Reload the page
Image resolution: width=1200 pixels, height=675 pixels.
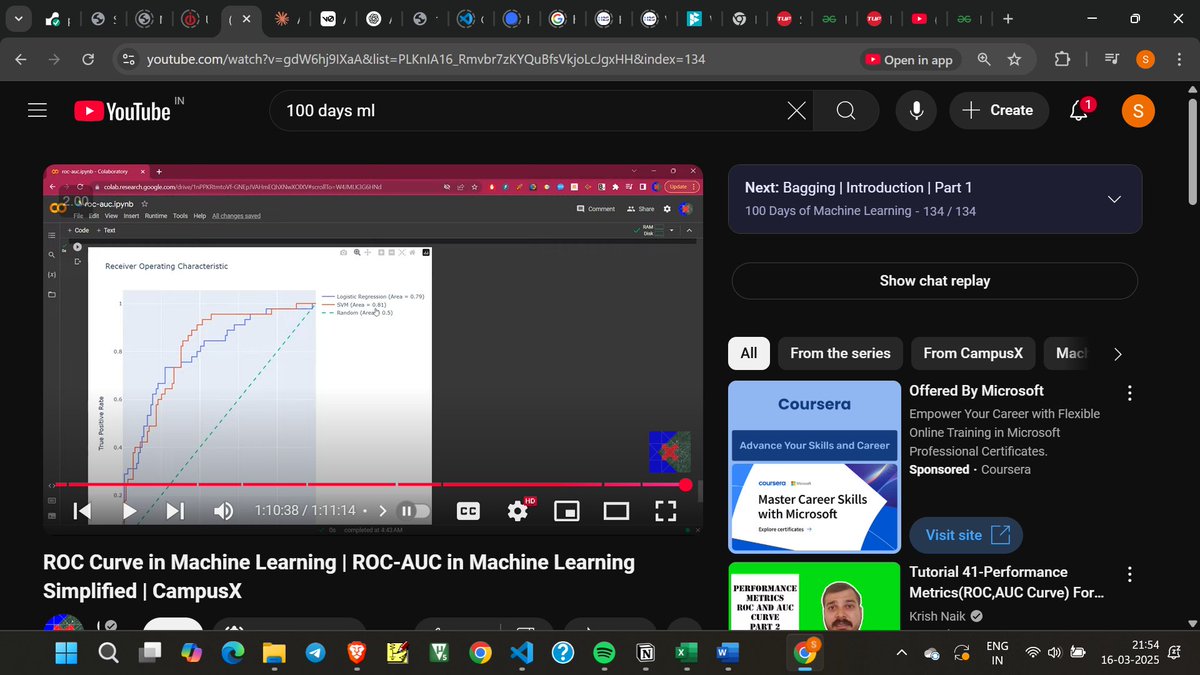pos(88,60)
